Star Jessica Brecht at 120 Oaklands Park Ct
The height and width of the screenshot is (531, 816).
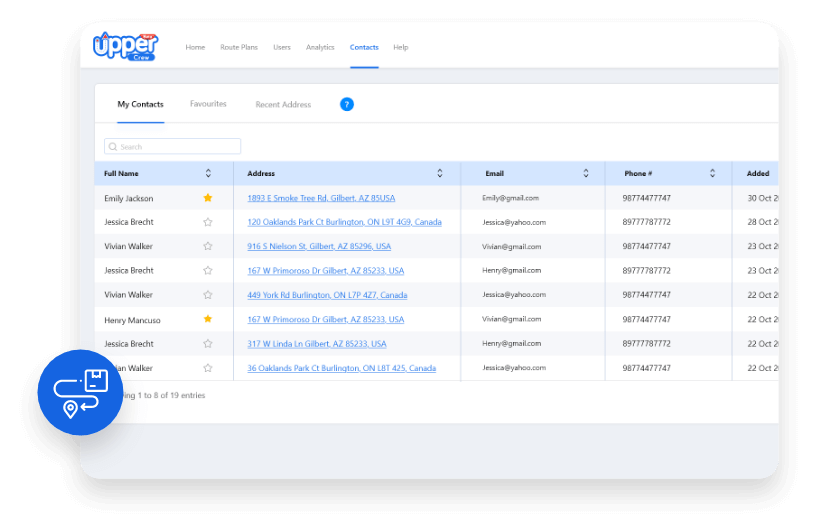point(208,222)
